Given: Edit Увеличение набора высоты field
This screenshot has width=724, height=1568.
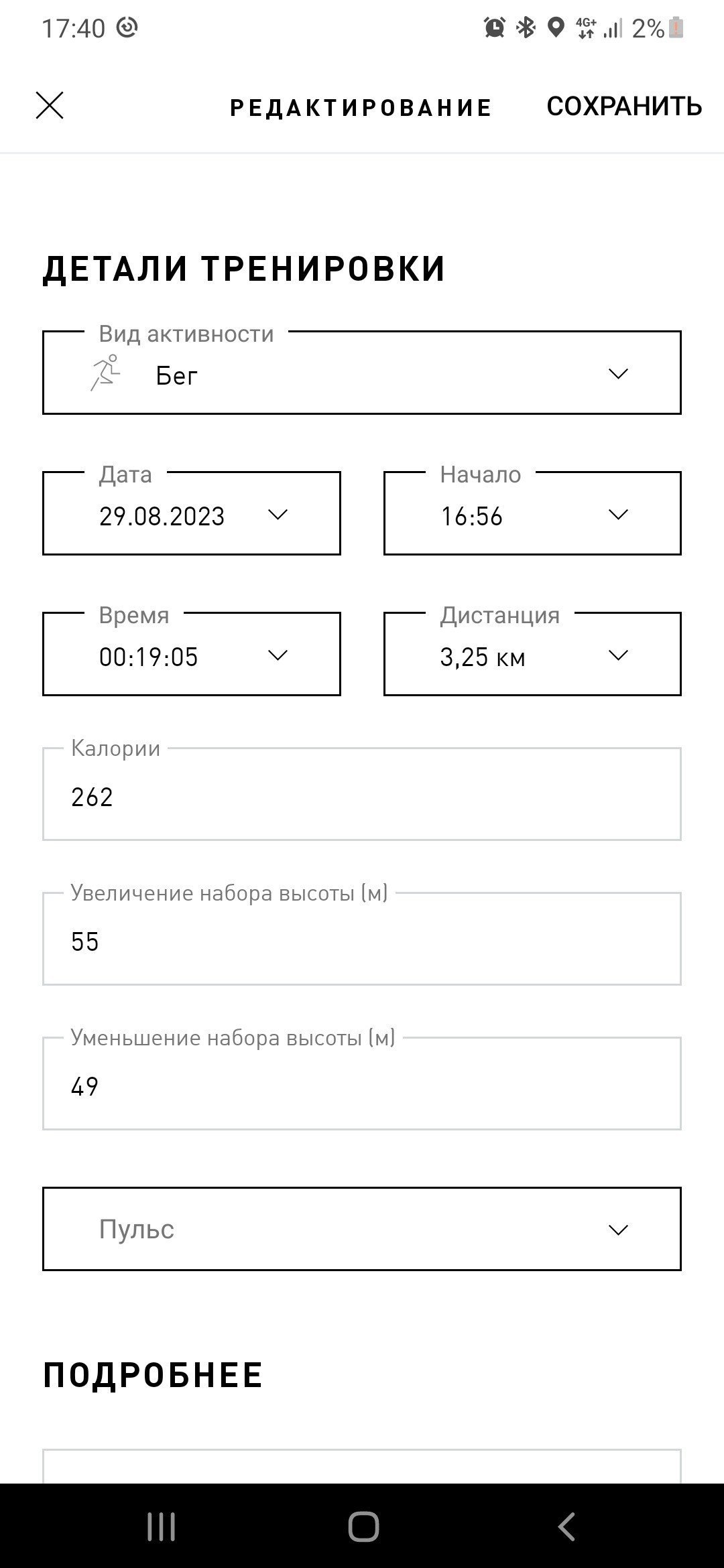Looking at the screenshot, I should (362, 939).
